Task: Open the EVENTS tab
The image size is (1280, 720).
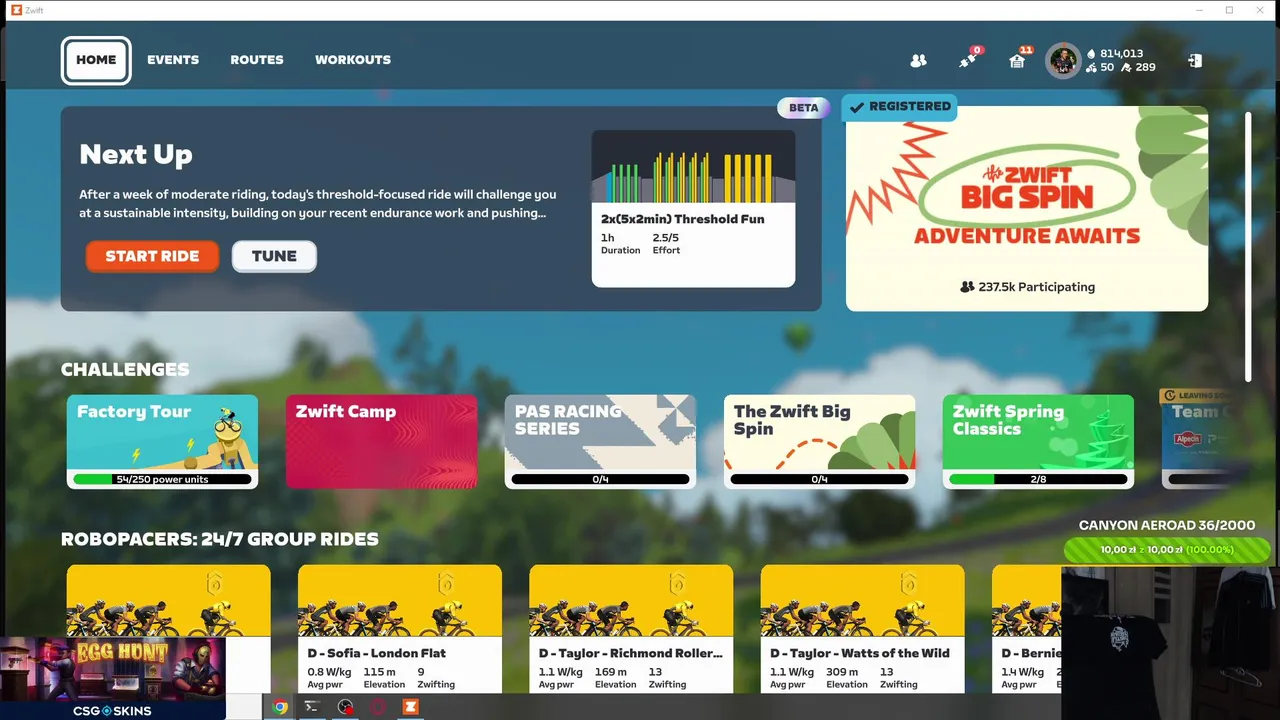Action: (x=173, y=60)
